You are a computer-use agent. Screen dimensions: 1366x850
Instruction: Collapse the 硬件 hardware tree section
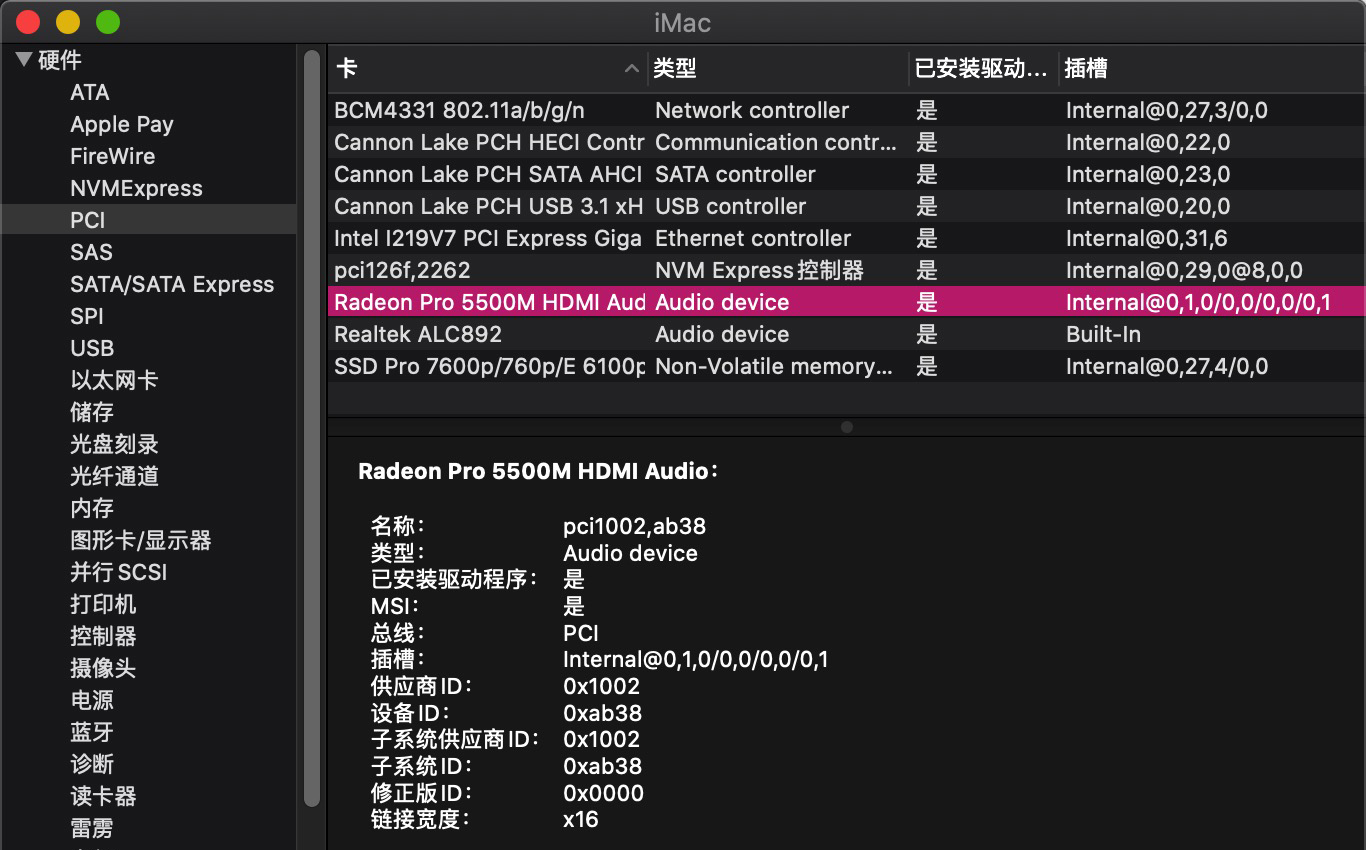tap(24, 60)
